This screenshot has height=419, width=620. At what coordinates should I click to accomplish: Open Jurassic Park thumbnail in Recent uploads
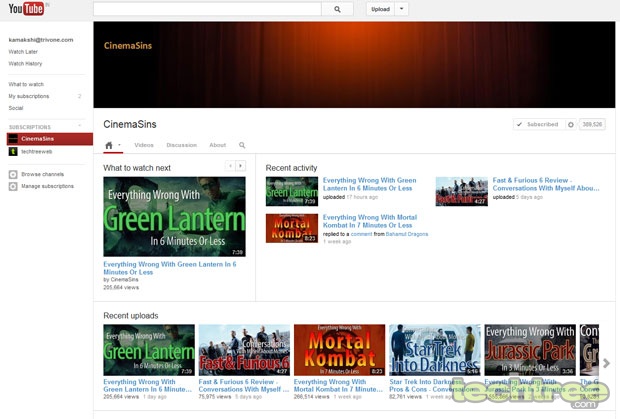530,350
